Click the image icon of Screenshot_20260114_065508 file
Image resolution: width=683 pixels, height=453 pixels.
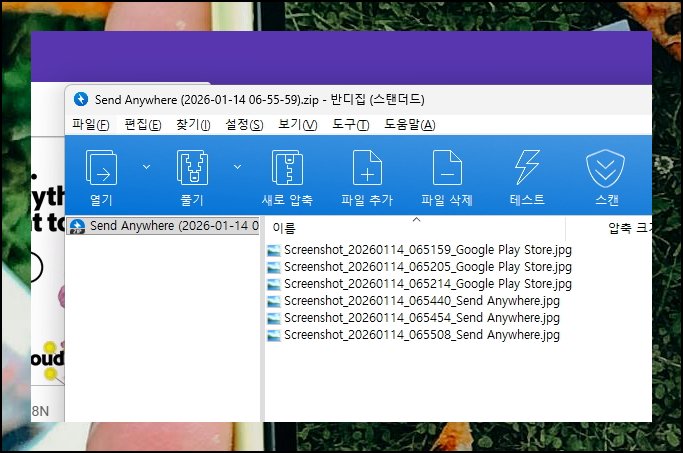(274, 335)
